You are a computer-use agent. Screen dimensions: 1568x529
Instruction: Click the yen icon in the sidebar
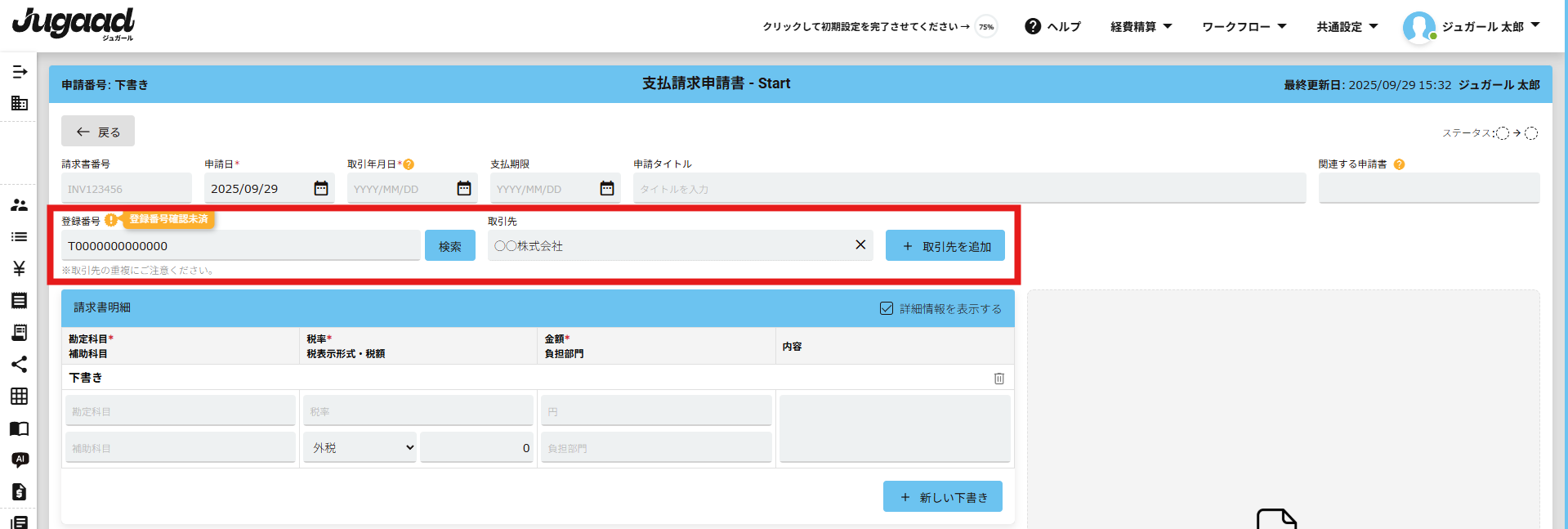click(19, 268)
